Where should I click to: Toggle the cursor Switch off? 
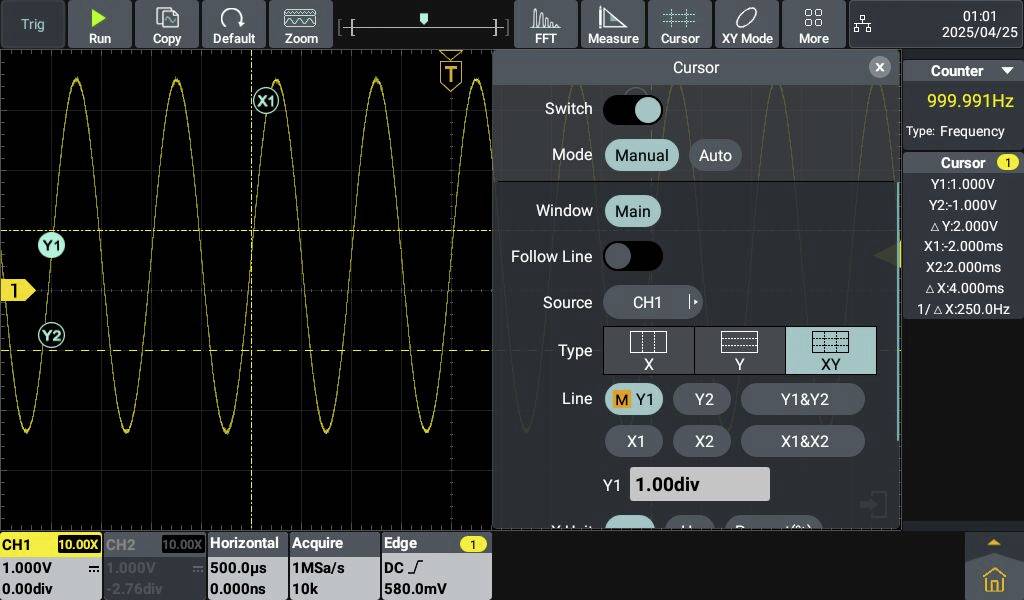(633, 108)
